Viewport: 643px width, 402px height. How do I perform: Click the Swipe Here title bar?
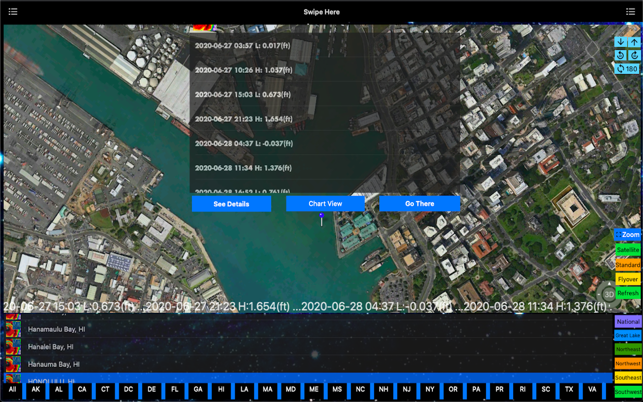(x=322, y=12)
